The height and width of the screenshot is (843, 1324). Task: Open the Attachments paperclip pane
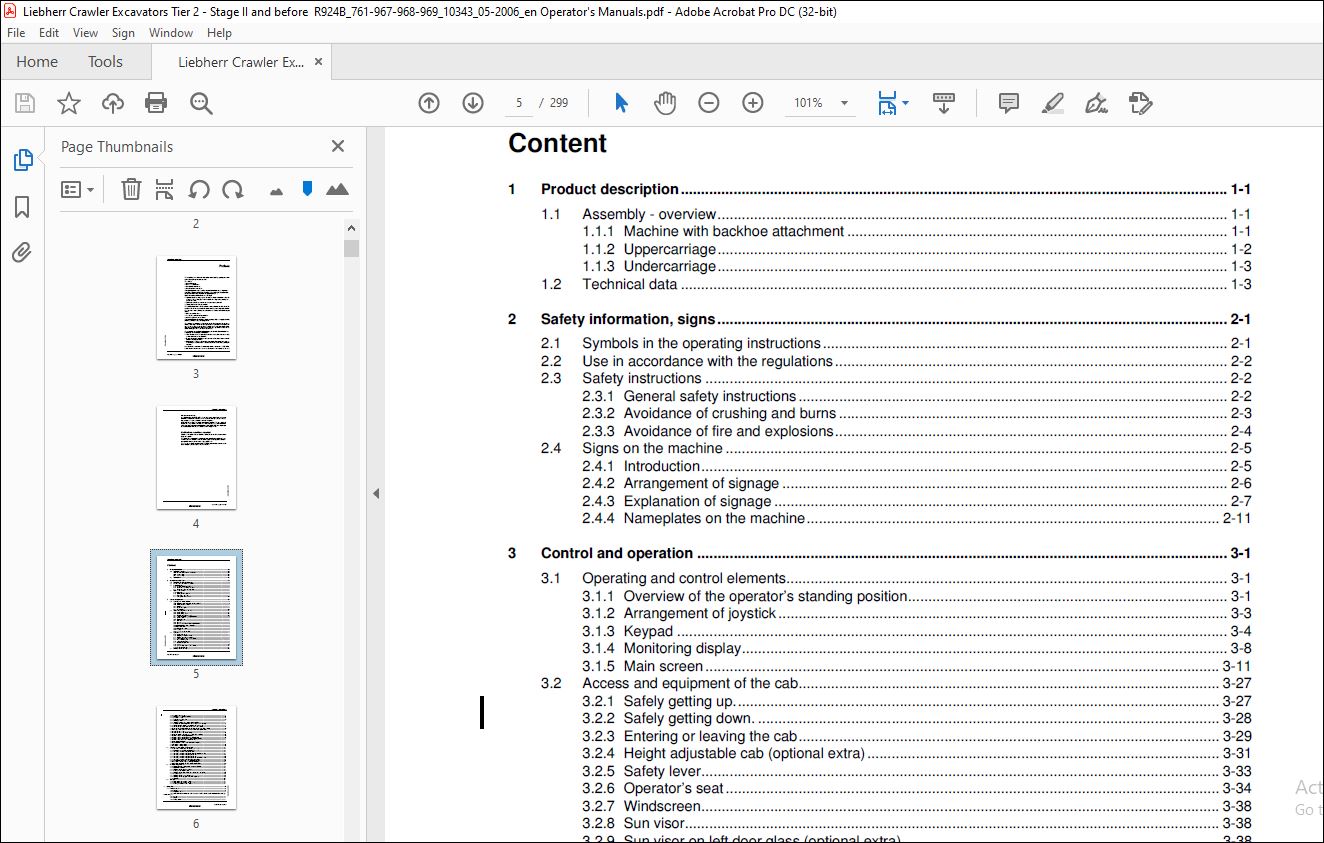pyautogui.click(x=22, y=252)
